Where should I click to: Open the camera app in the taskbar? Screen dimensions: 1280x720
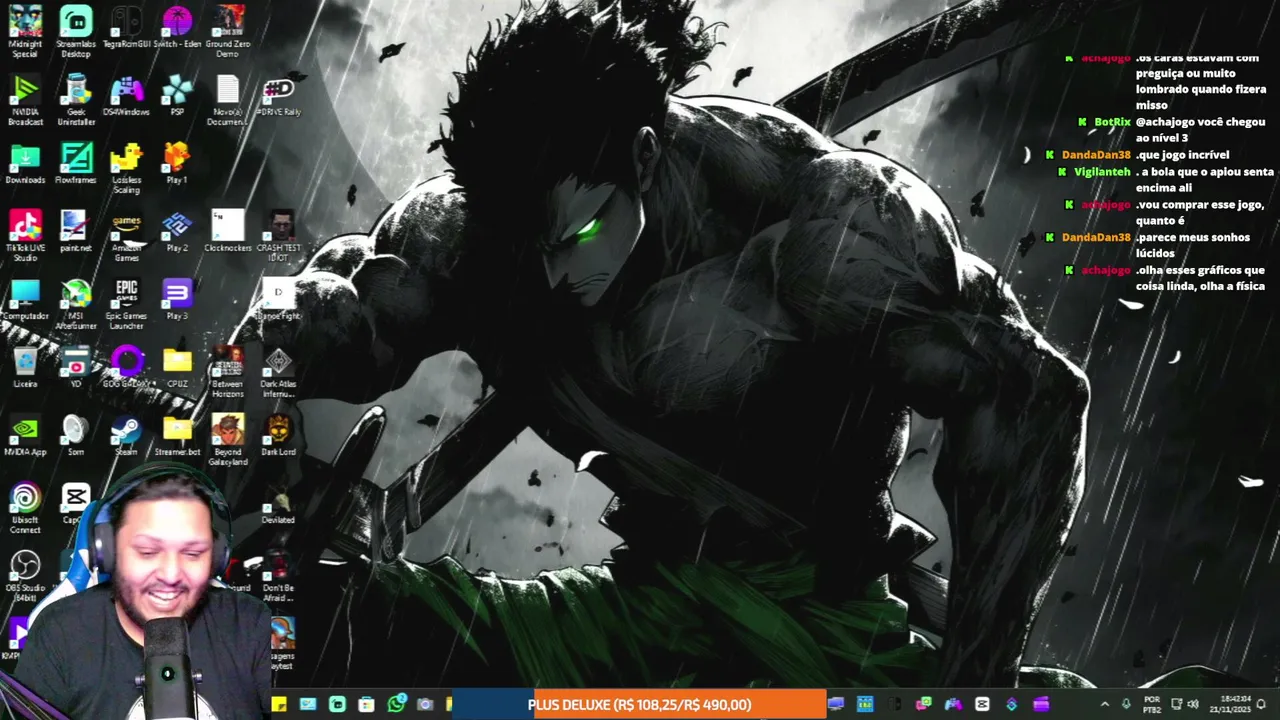(425, 704)
